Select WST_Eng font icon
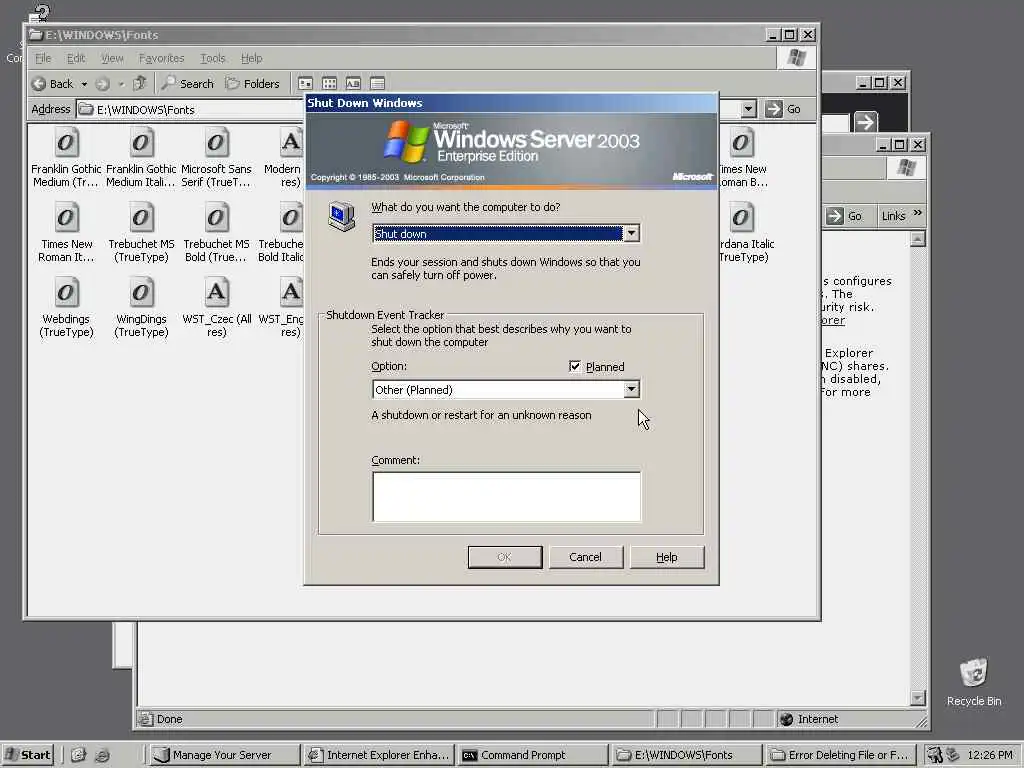This screenshot has height=768, width=1024. click(291, 293)
